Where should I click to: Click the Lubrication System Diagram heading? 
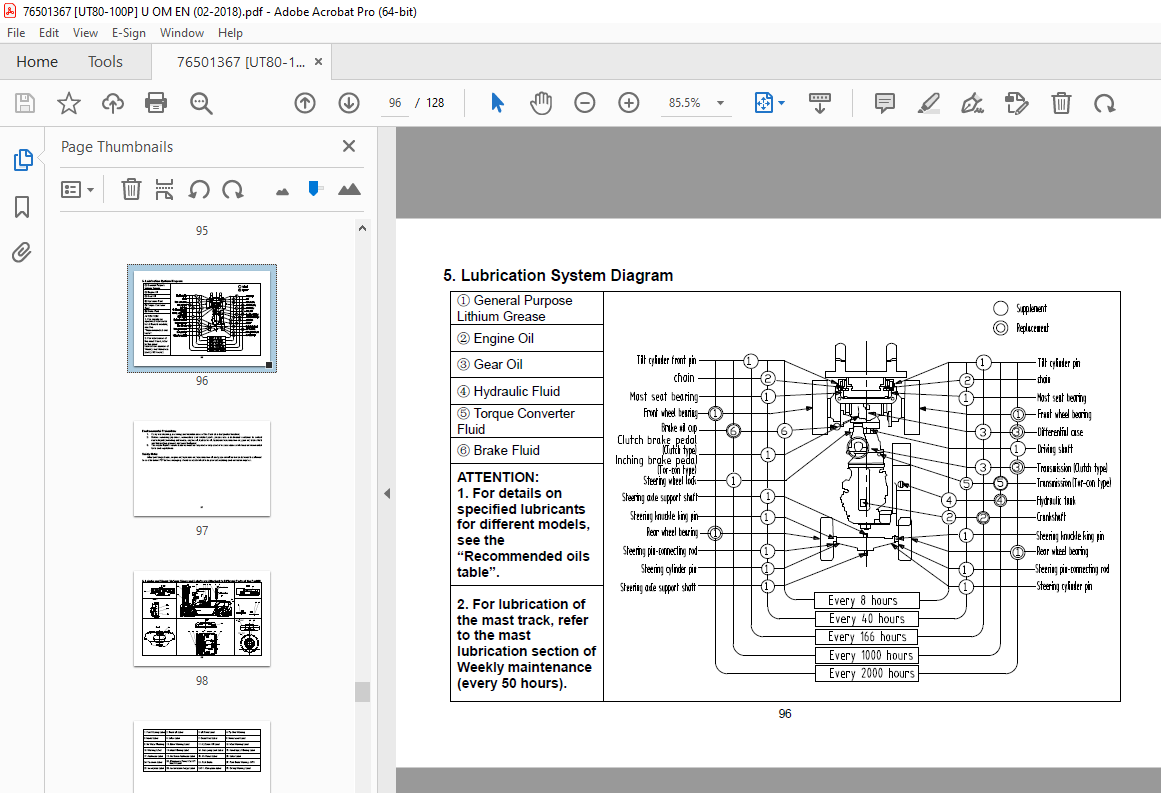tap(558, 275)
